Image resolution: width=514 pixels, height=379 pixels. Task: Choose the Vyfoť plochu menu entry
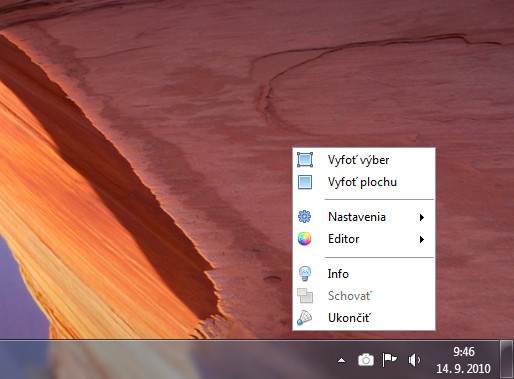click(x=364, y=182)
